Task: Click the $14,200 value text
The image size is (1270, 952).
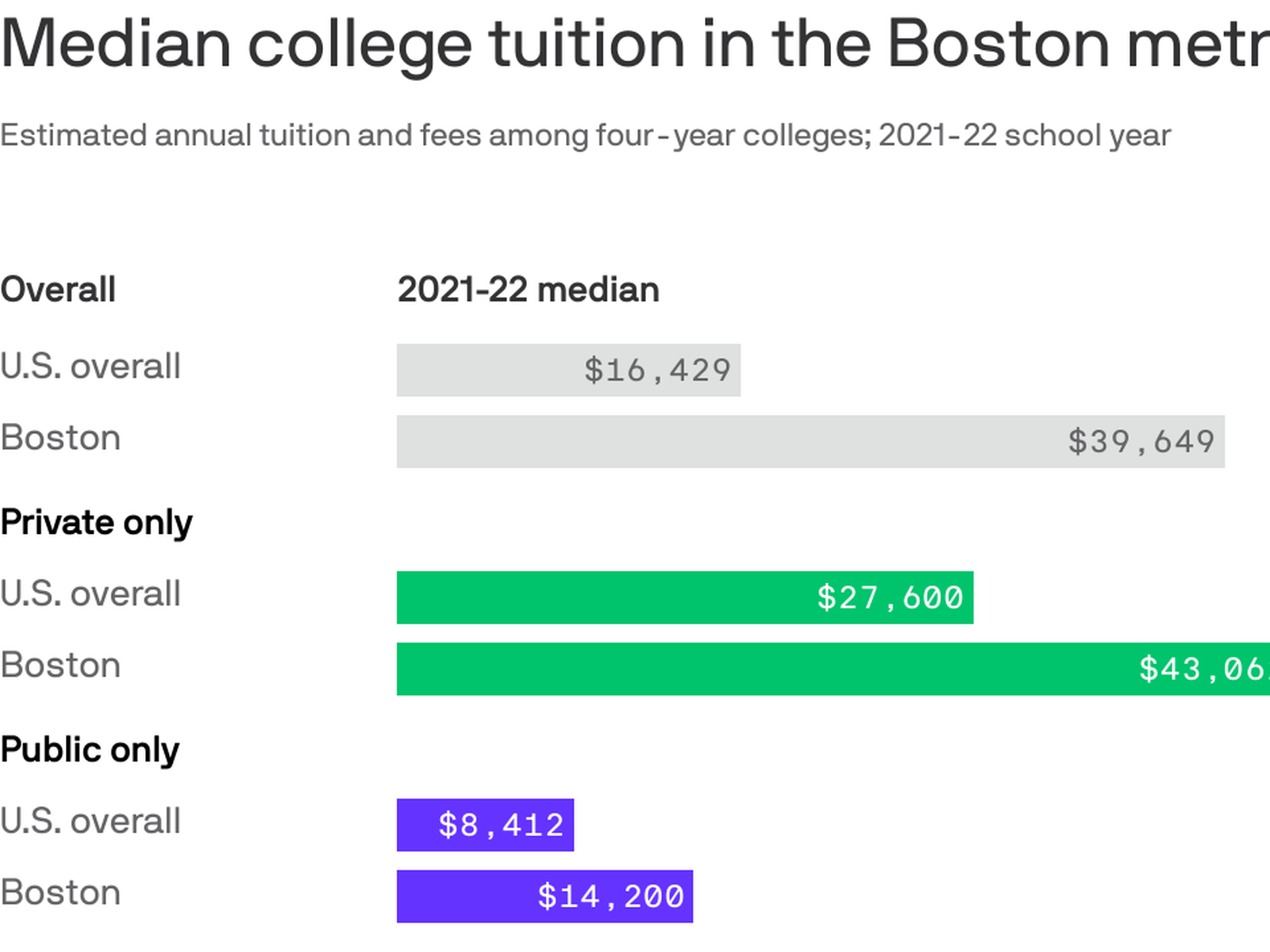Action: (x=610, y=896)
